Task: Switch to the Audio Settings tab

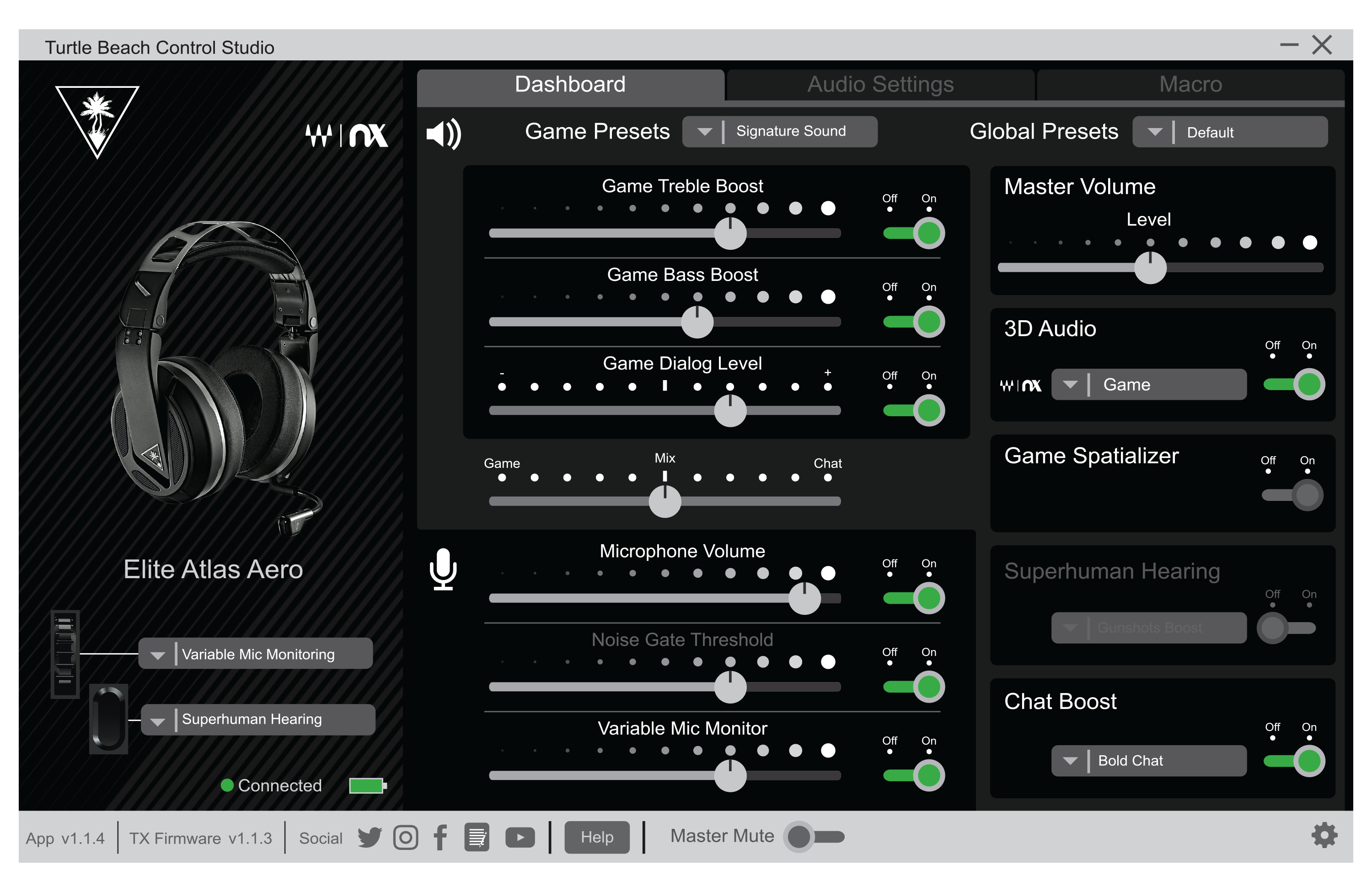Action: click(x=880, y=85)
